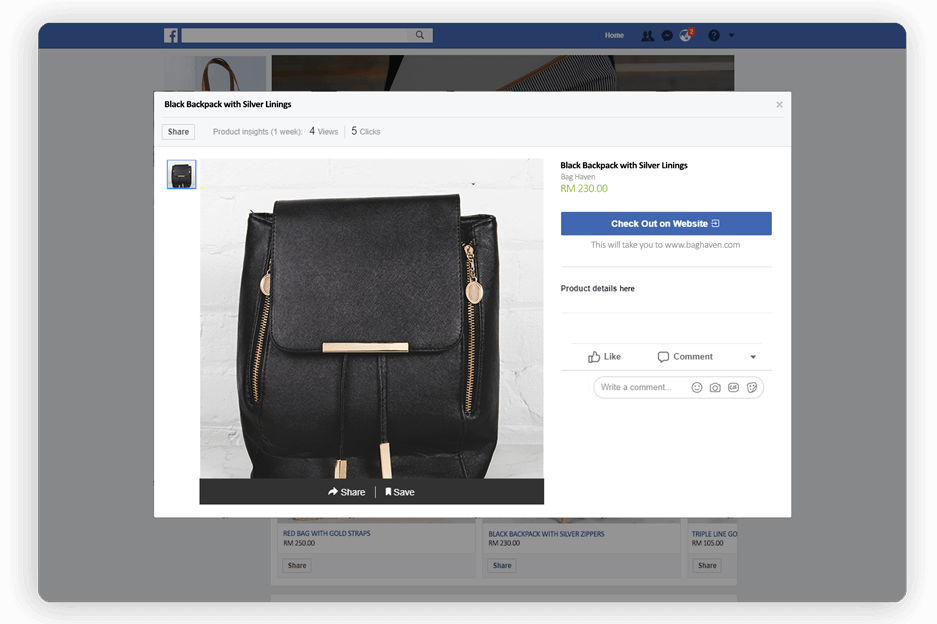The width and height of the screenshot is (937, 624).
Task: Add a sticker to the comment
Action: coord(752,387)
